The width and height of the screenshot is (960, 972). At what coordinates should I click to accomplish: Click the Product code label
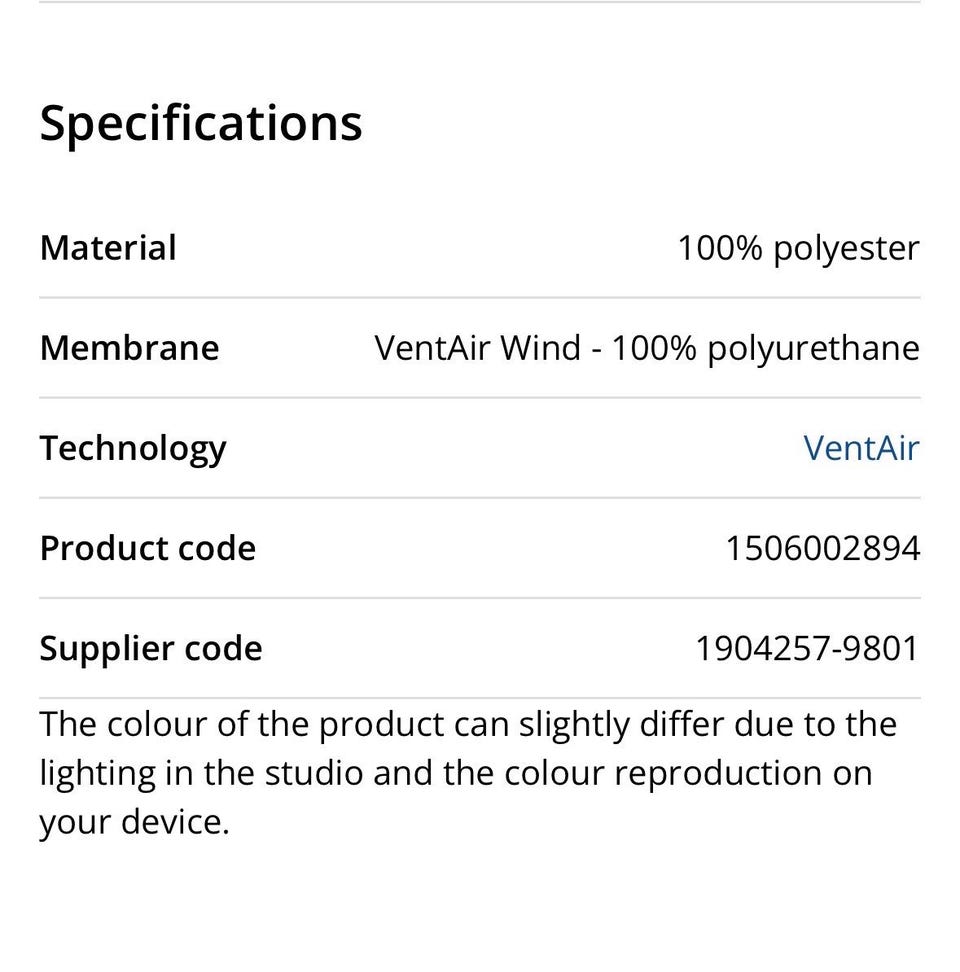coord(148,548)
